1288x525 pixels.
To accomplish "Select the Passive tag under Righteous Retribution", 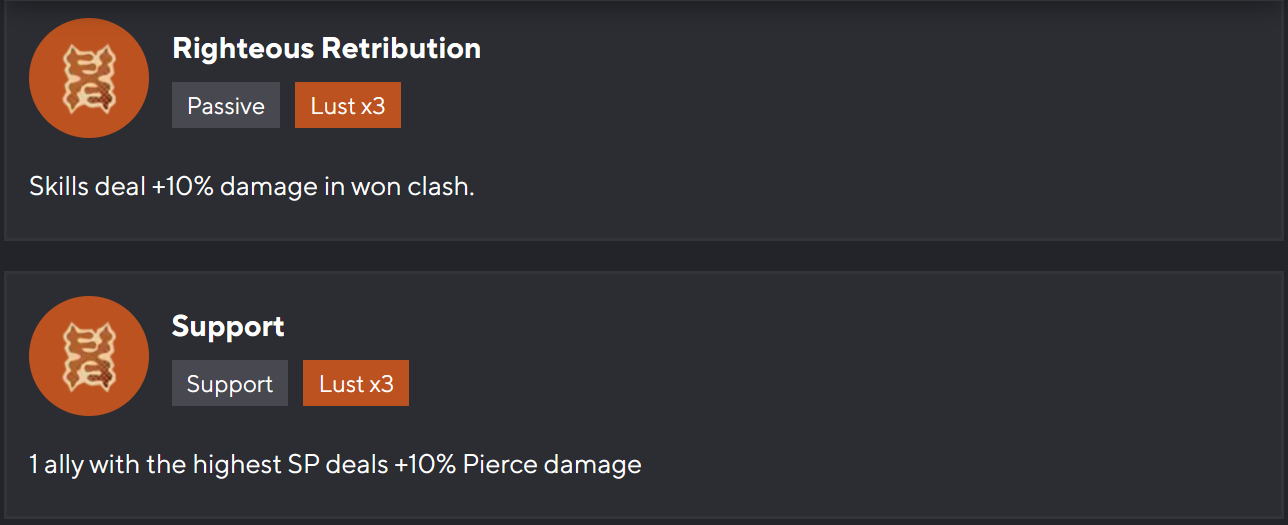I will pos(226,106).
